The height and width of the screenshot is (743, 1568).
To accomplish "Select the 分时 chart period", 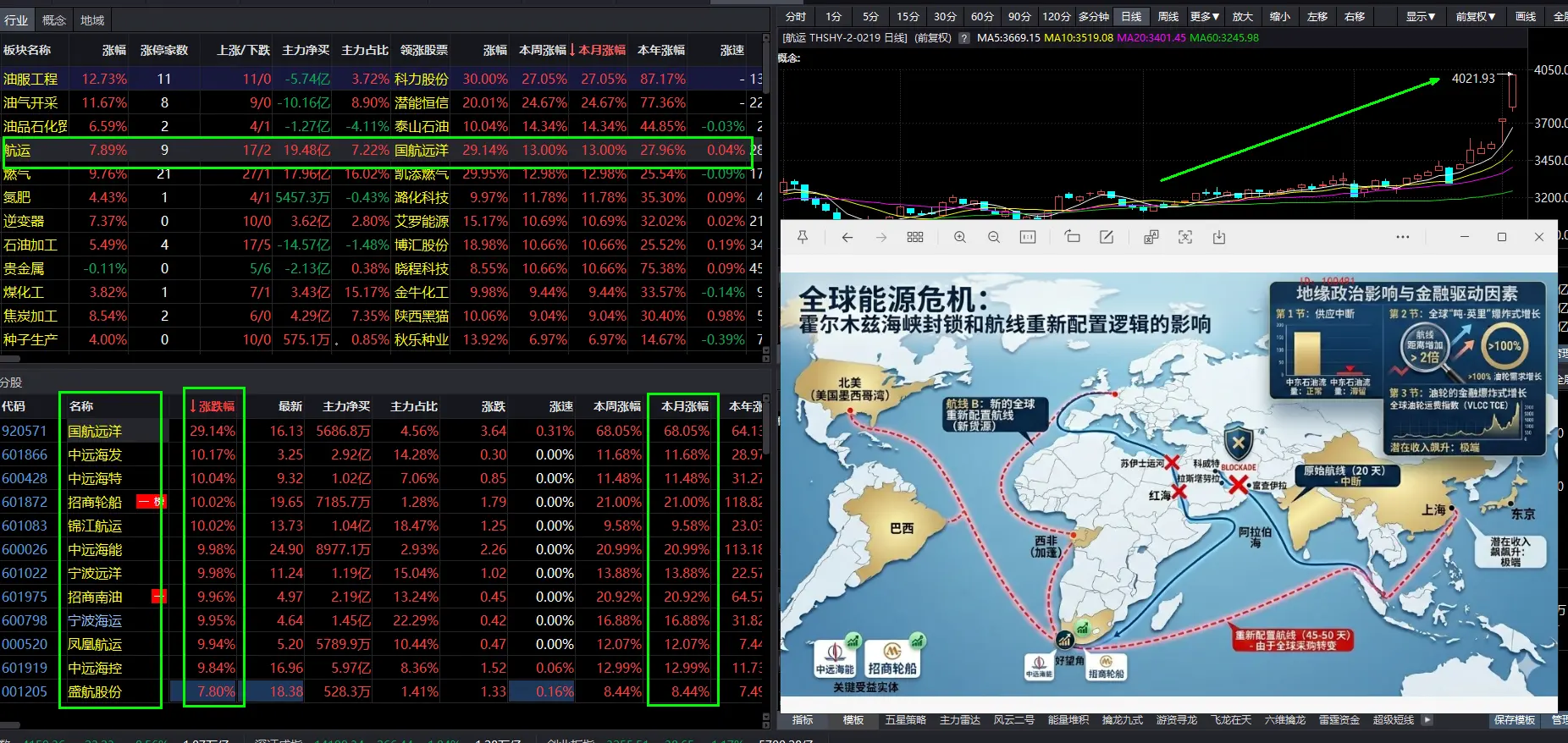I will 795,17.
